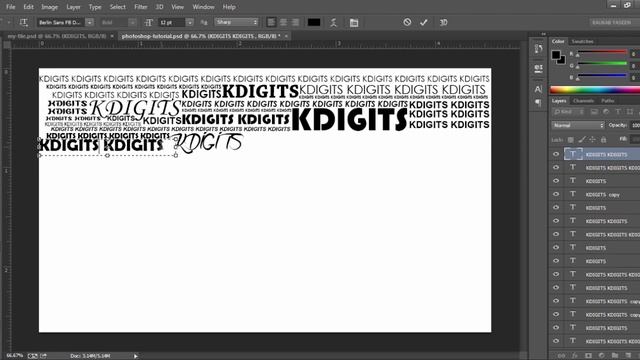The width and height of the screenshot is (640, 360).
Task: Toggle text orientation icon in options bar
Action: point(24,22)
